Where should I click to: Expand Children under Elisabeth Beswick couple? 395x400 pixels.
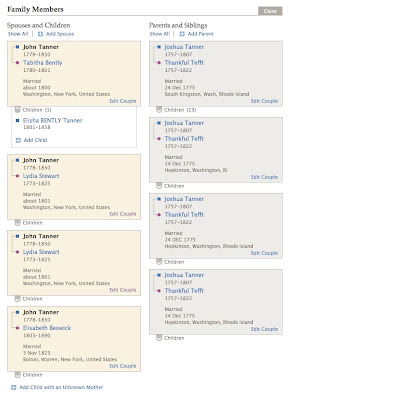point(18,375)
